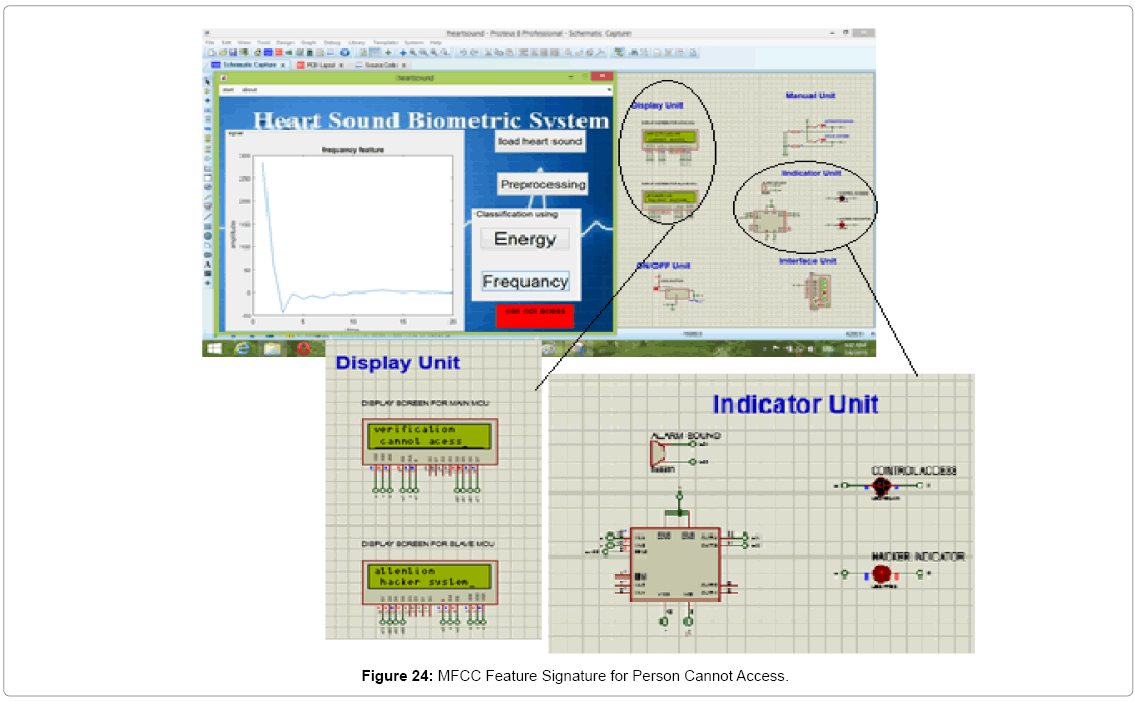
Task: Open the Windows Start button
Action: [215, 349]
